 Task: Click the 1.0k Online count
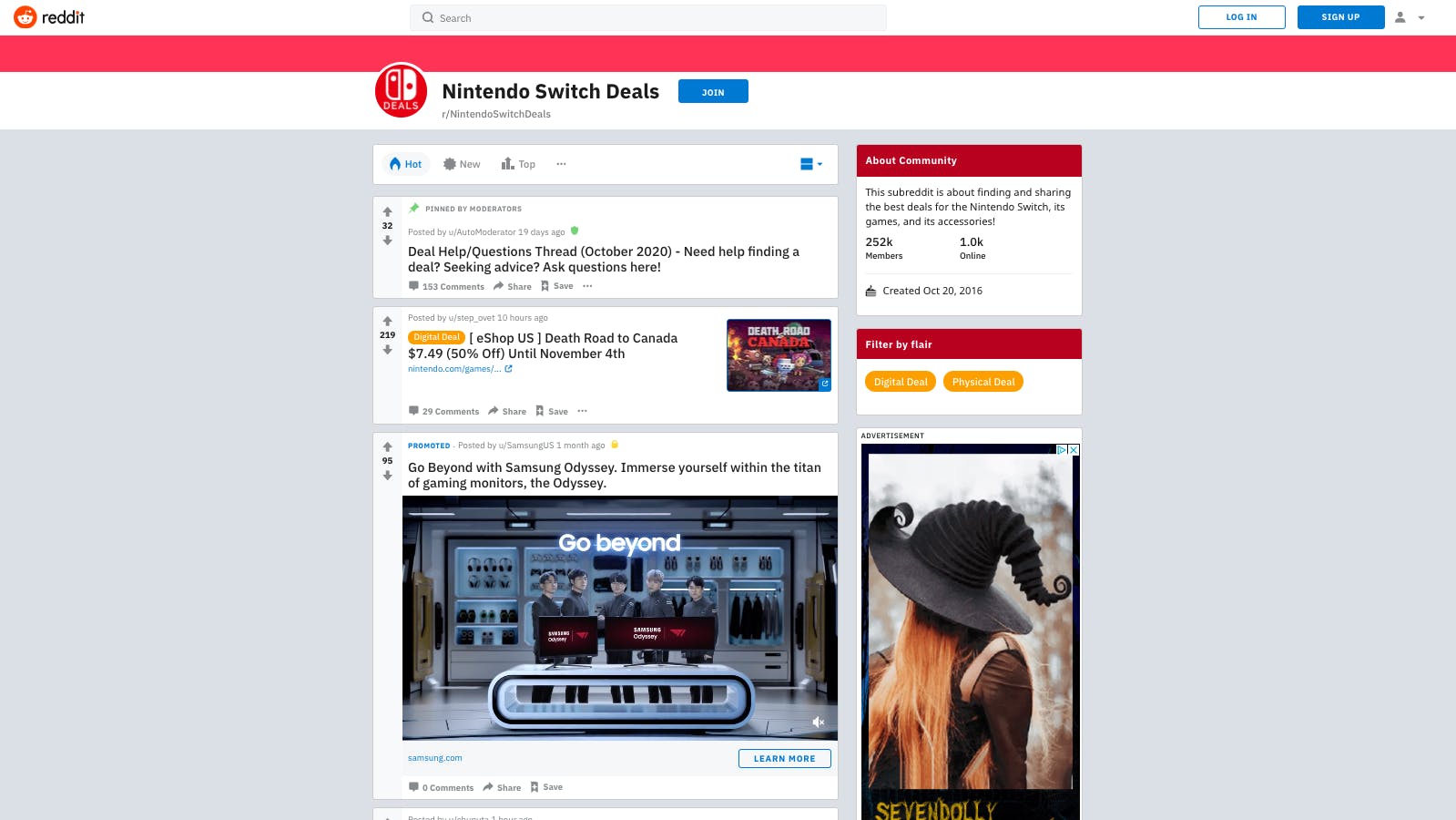coord(972,248)
